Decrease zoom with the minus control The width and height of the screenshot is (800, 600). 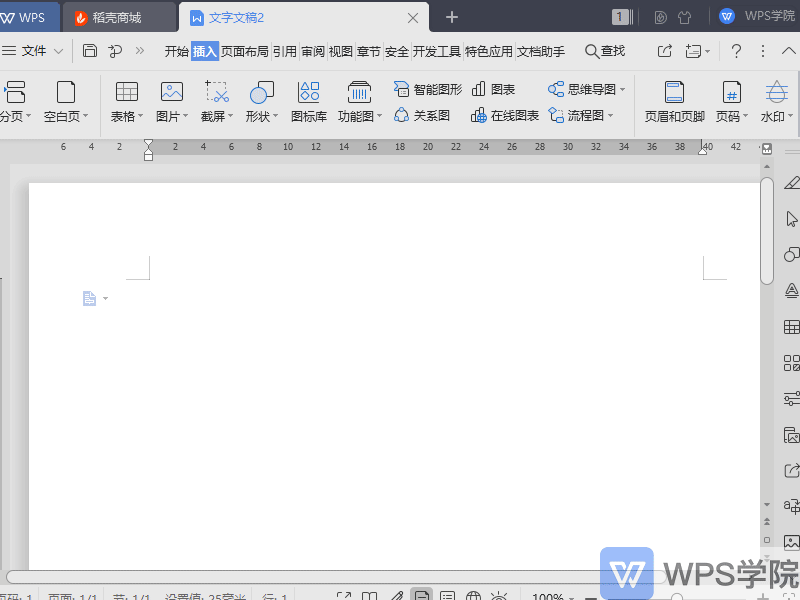592,596
